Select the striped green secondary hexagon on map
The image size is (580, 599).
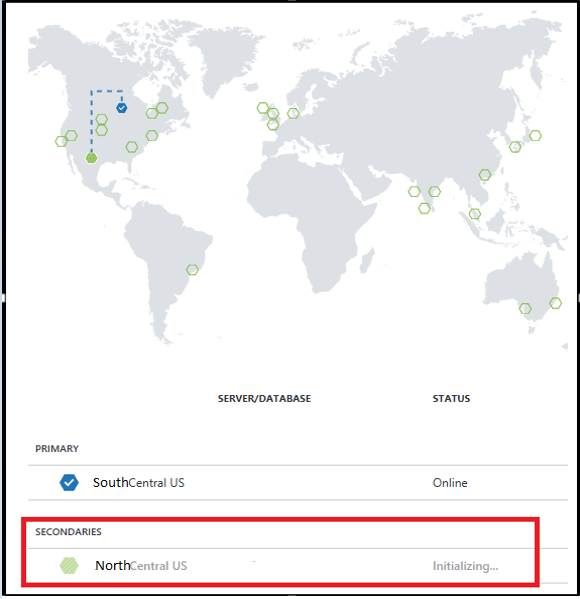click(91, 157)
